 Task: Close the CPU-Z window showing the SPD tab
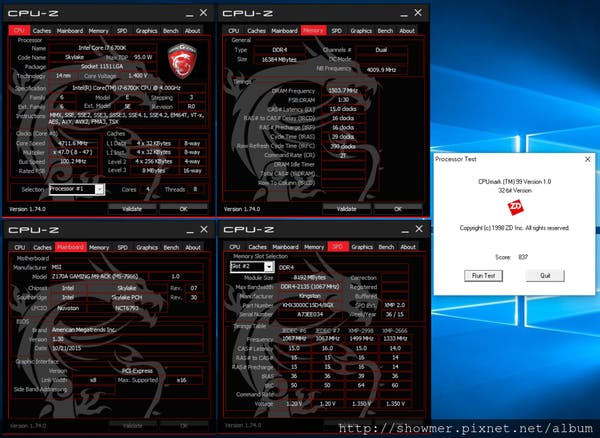point(419,229)
